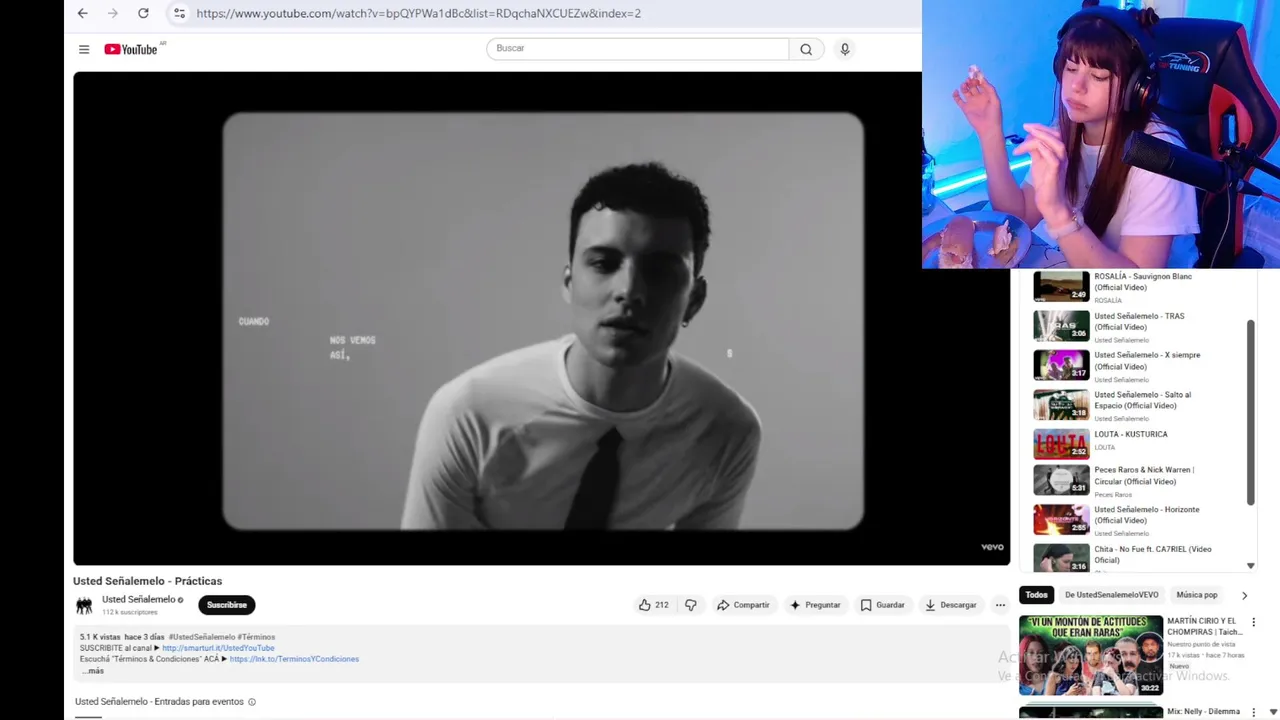Subscribe with the Suscribirse button
The image size is (1280, 720).
click(x=227, y=605)
